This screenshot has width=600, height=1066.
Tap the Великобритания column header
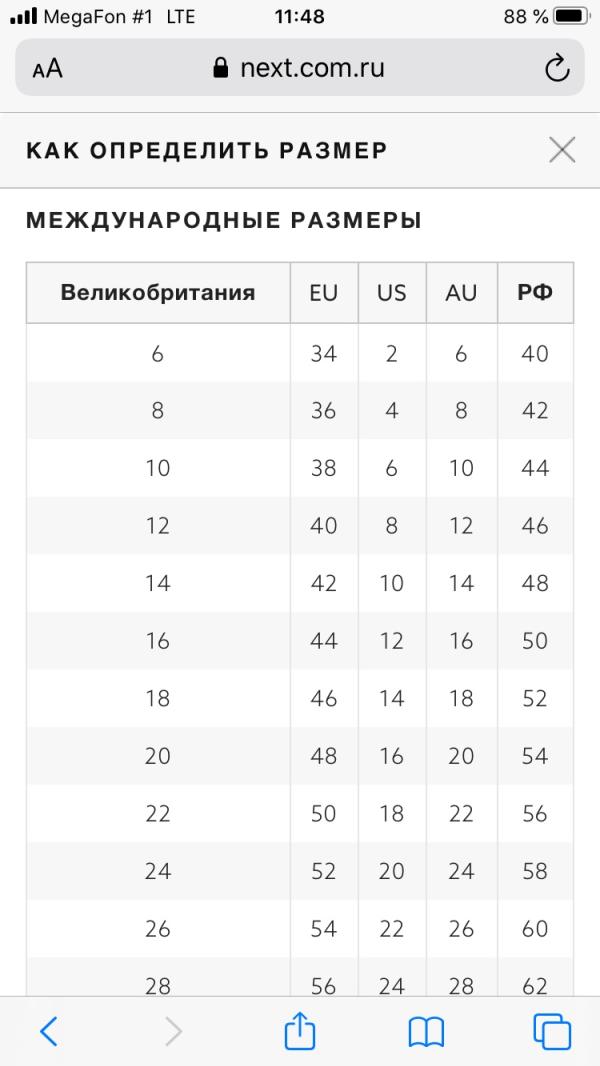pyautogui.click(x=158, y=293)
